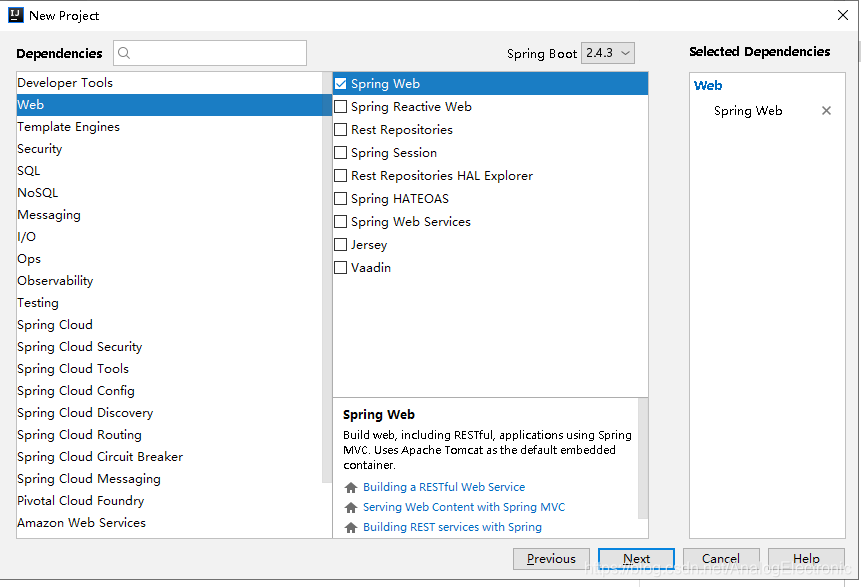Enable the Spring Reactive Web checkbox
Viewport: 861px width, 587px height.
point(340,107)
